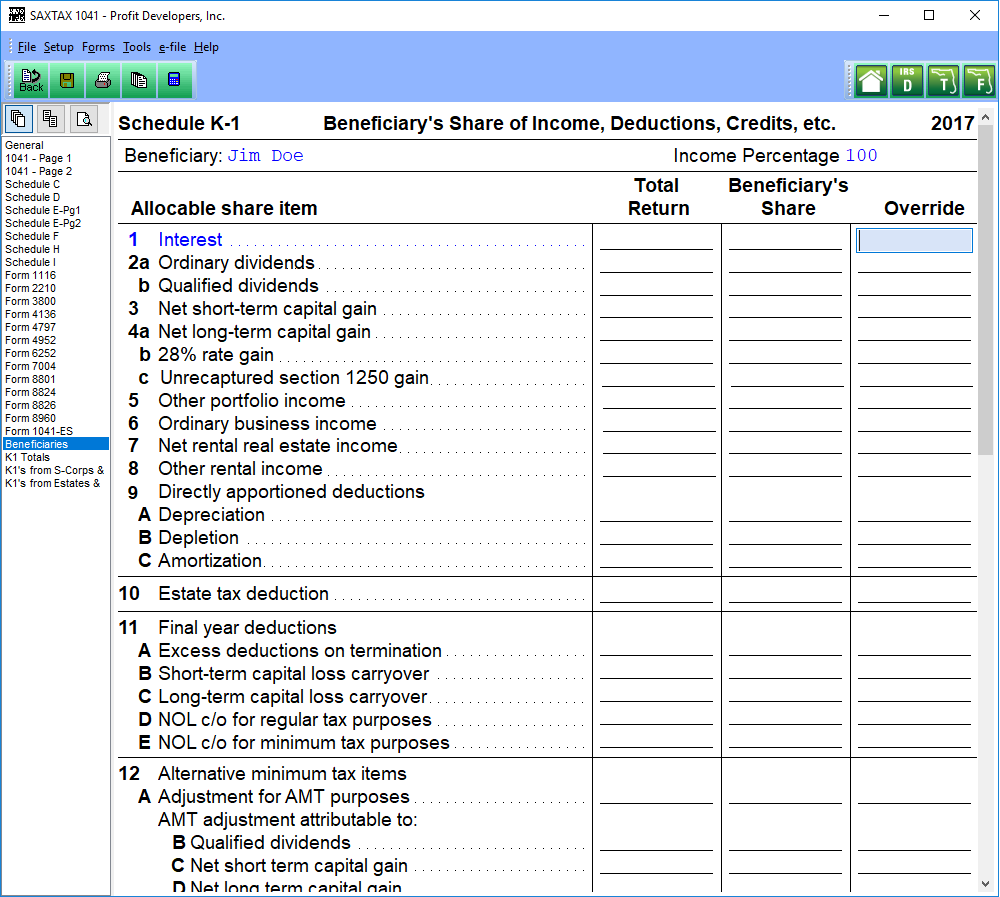Click Override field for Estate tax deduction
Image resolution: width=1000 pixels, height=897 pixels.
click(x=914, y=593)
